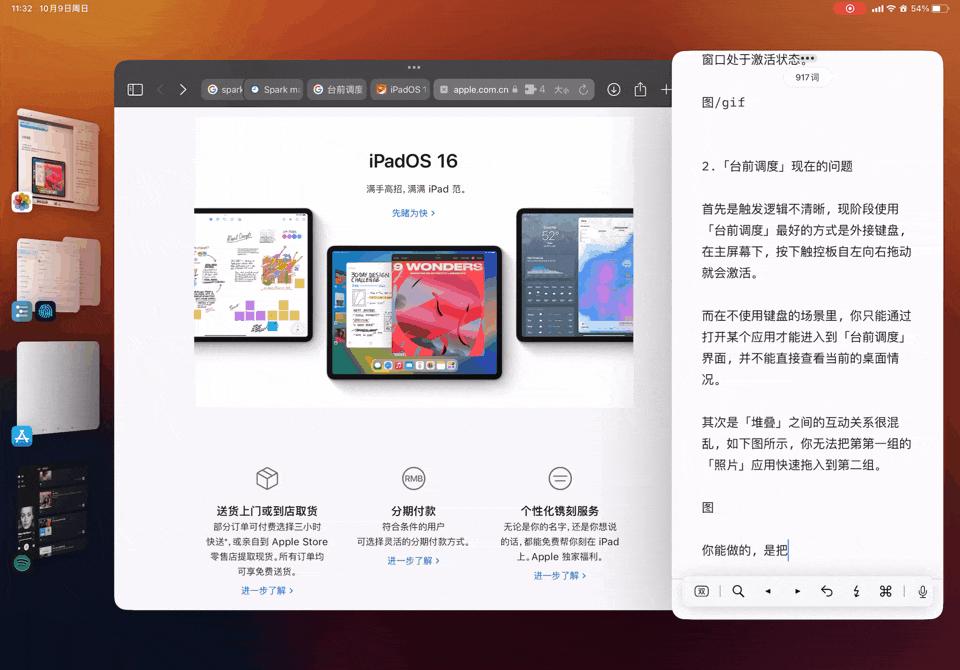Tap the apple.com.cn address field

tap(514, 89)
